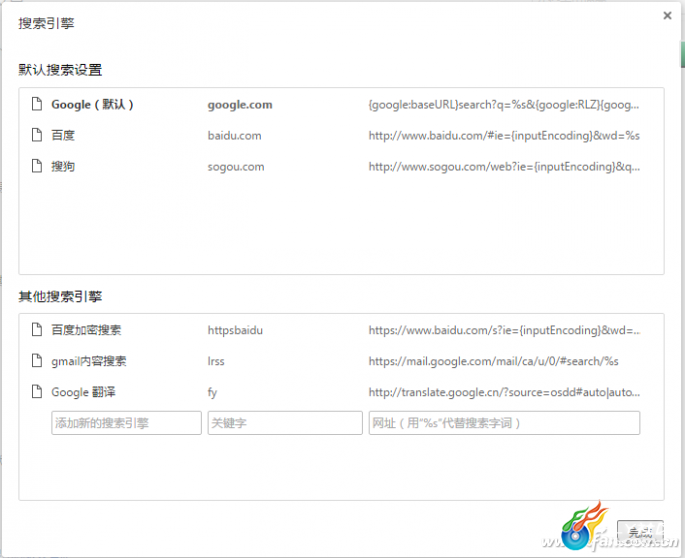
Task: Focus the 添加新的搜索引擎 name field
Action: 126,423
